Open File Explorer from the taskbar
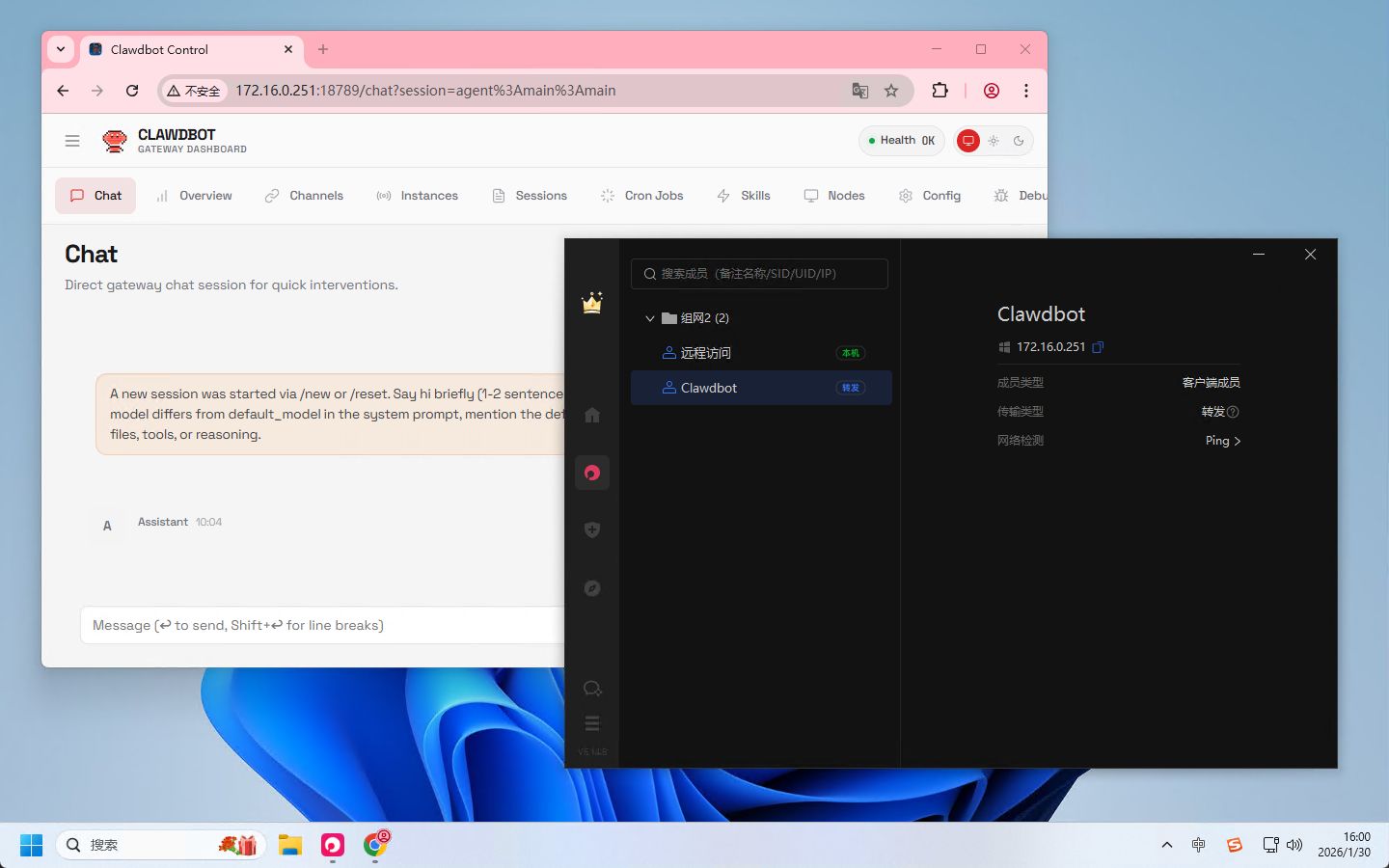 (290, 845)
